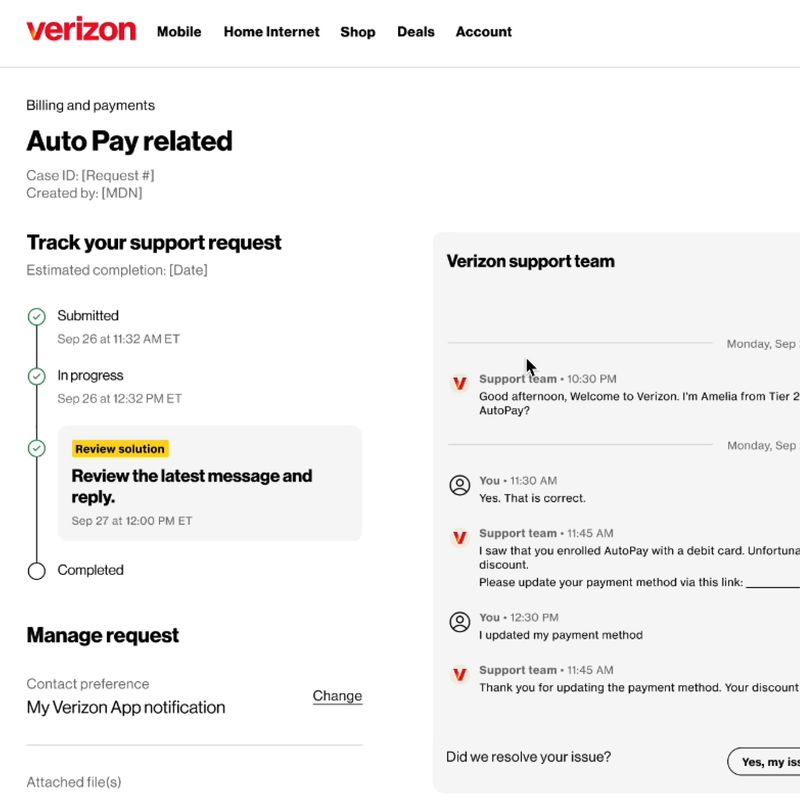Click 'Estimated completion: [Date]' text
Image resolution: width=800 pixels, height=800 pixels.
coord(117,270)
